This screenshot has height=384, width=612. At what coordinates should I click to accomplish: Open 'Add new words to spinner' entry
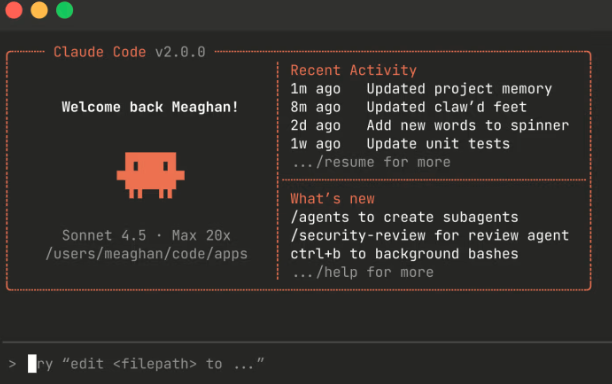[x=429, y=126]
